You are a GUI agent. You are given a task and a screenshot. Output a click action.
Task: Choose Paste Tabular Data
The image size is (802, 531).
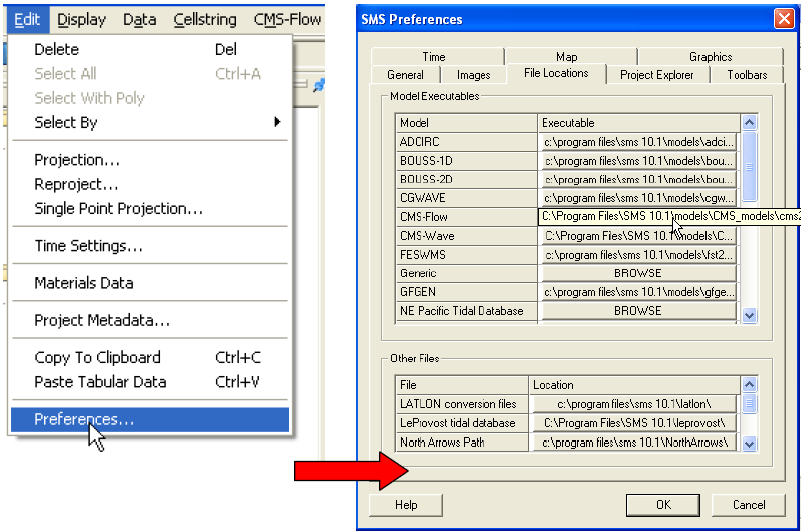click(150, 382)
